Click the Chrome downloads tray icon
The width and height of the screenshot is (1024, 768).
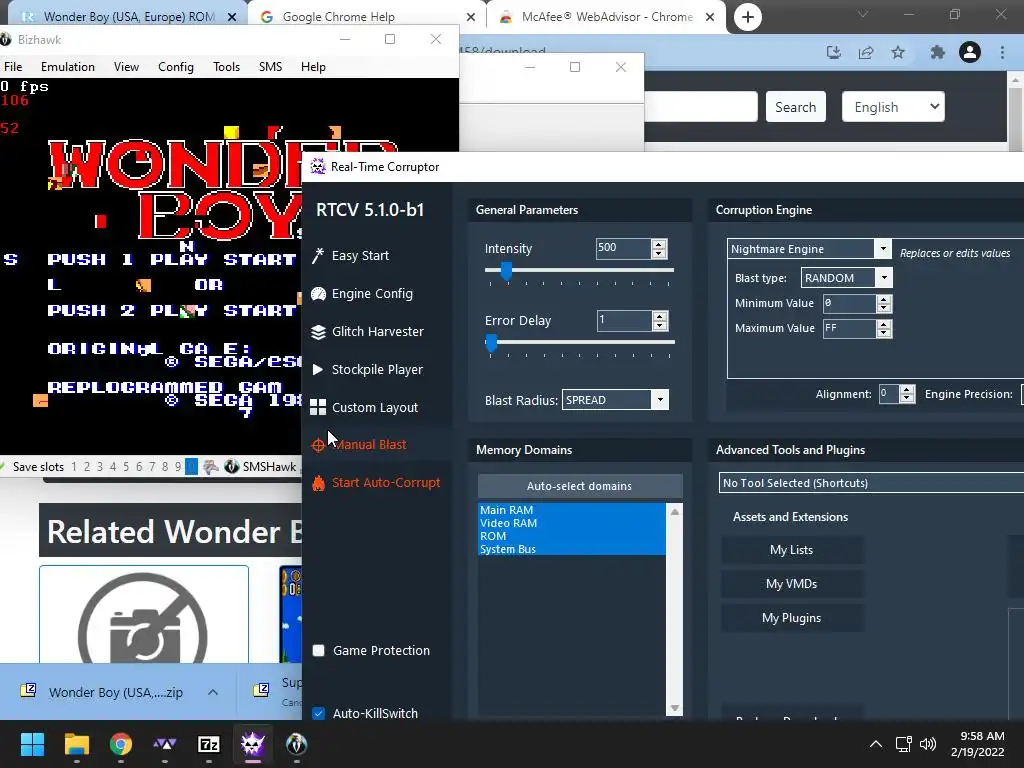coord(833,52)
